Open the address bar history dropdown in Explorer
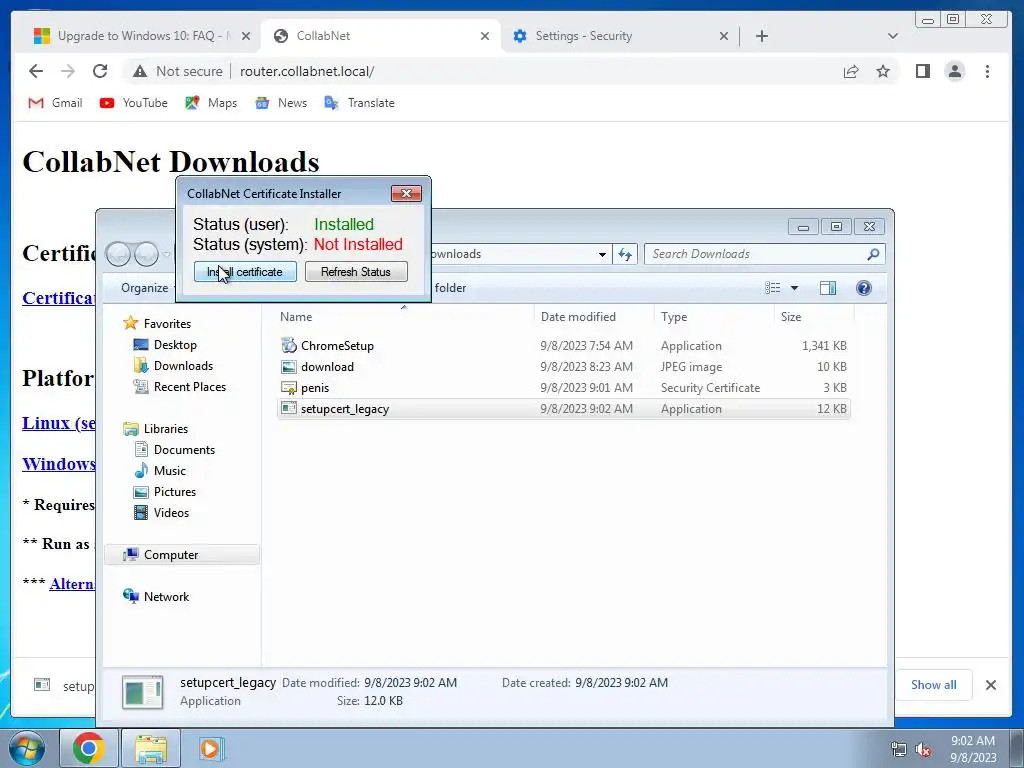 [602, 254]
